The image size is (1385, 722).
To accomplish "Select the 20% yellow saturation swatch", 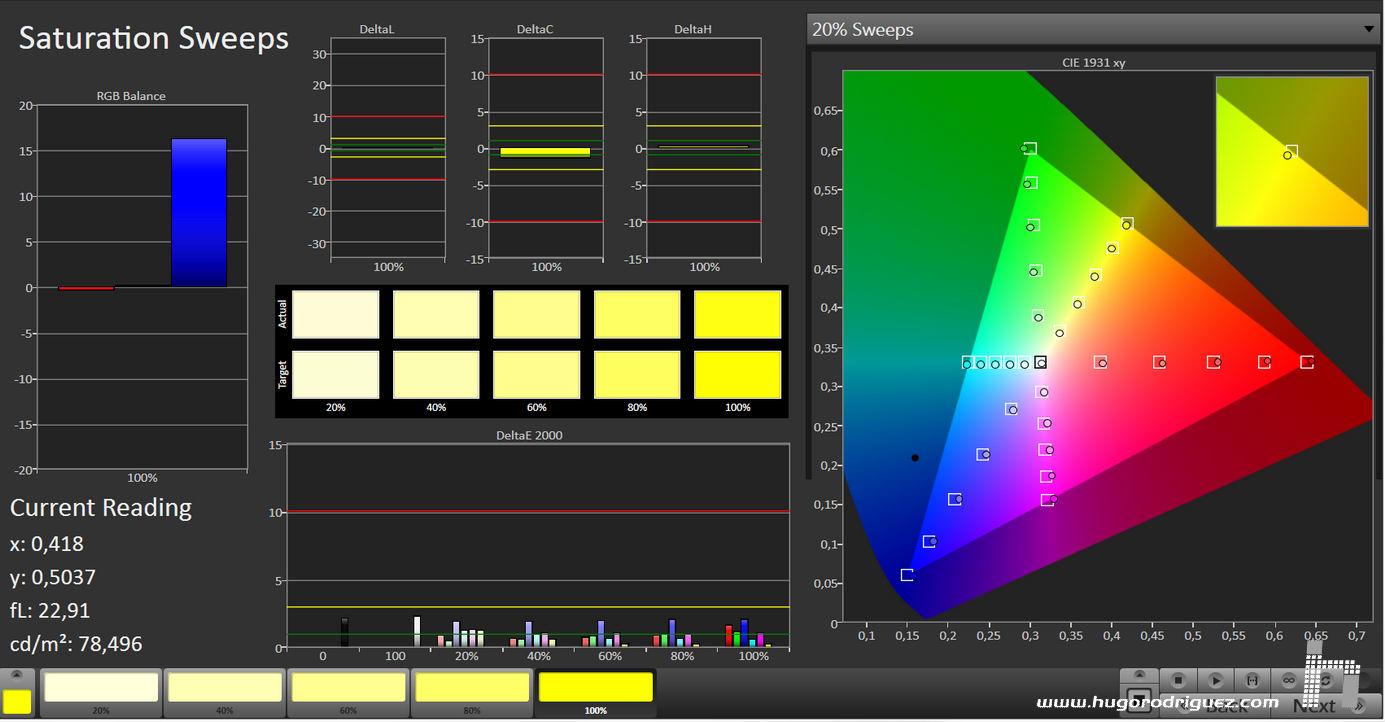I will 101,689.
